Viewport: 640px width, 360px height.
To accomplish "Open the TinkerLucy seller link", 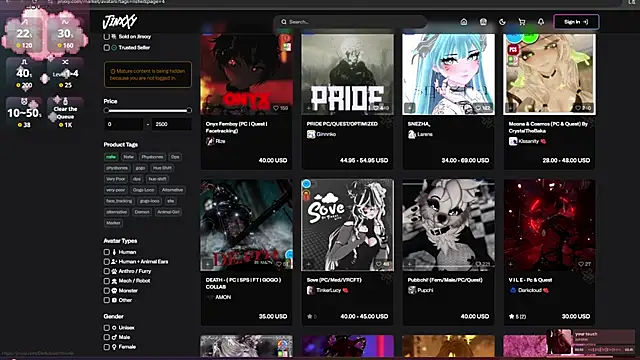I will click(328, 290).
